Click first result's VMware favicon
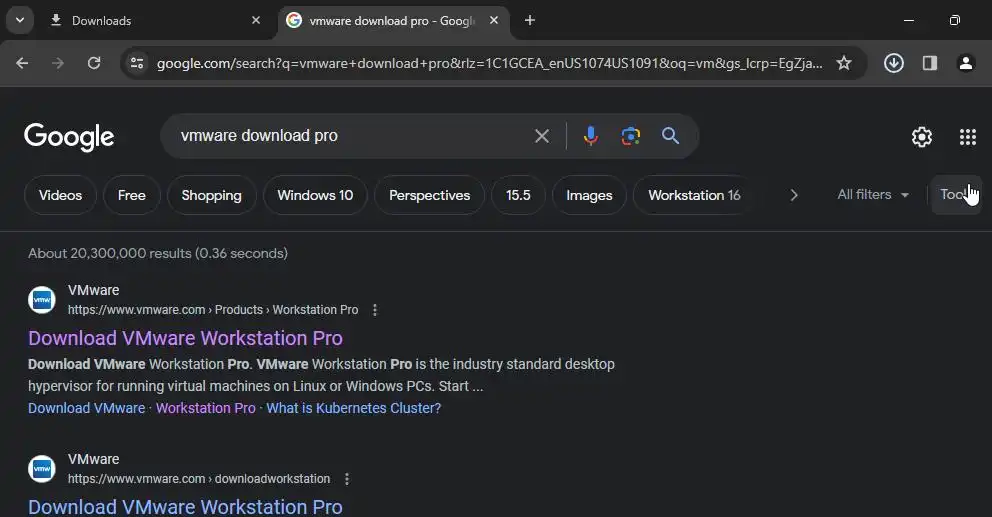992x517 pixels. coord(42,299)
